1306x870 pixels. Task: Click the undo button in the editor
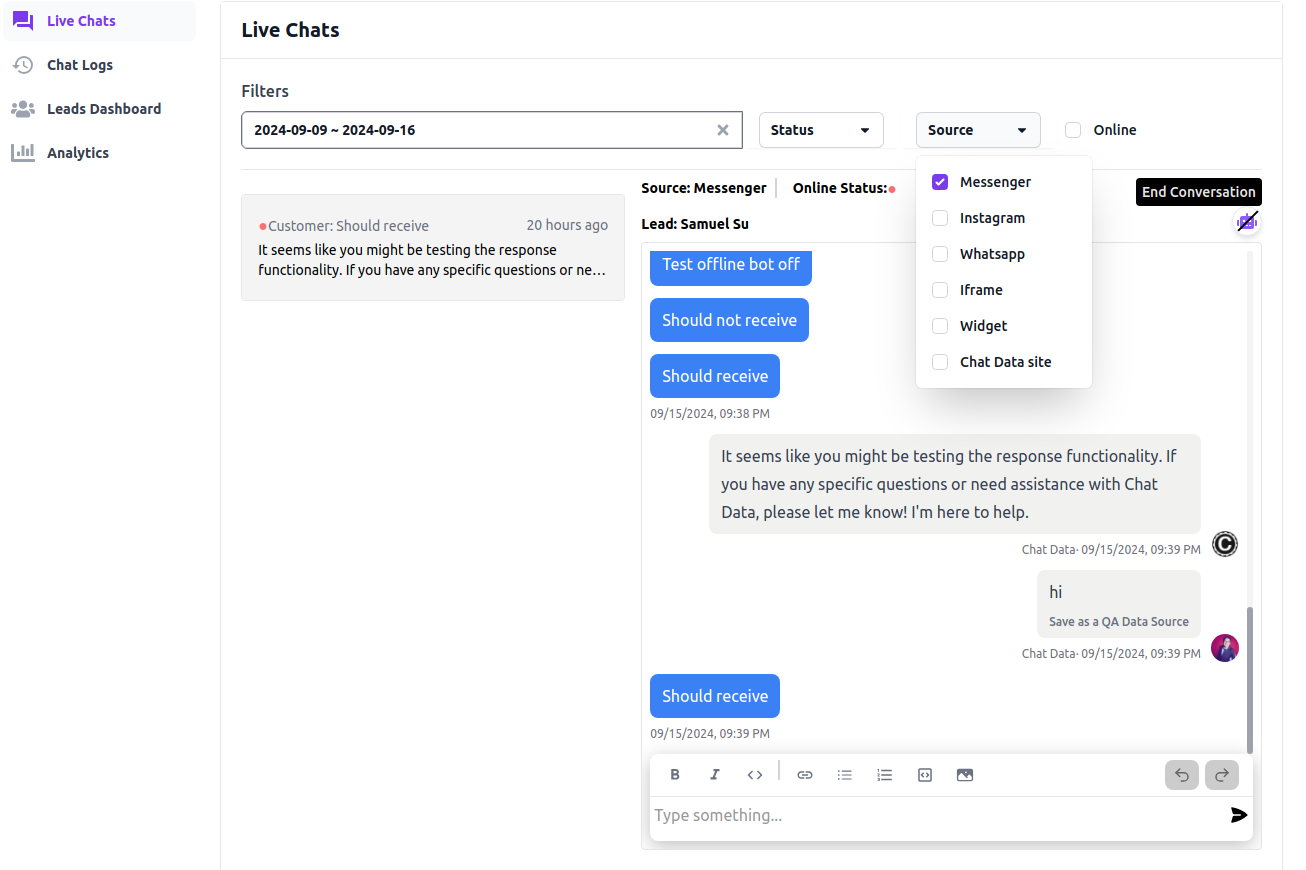coord(1182,775)
